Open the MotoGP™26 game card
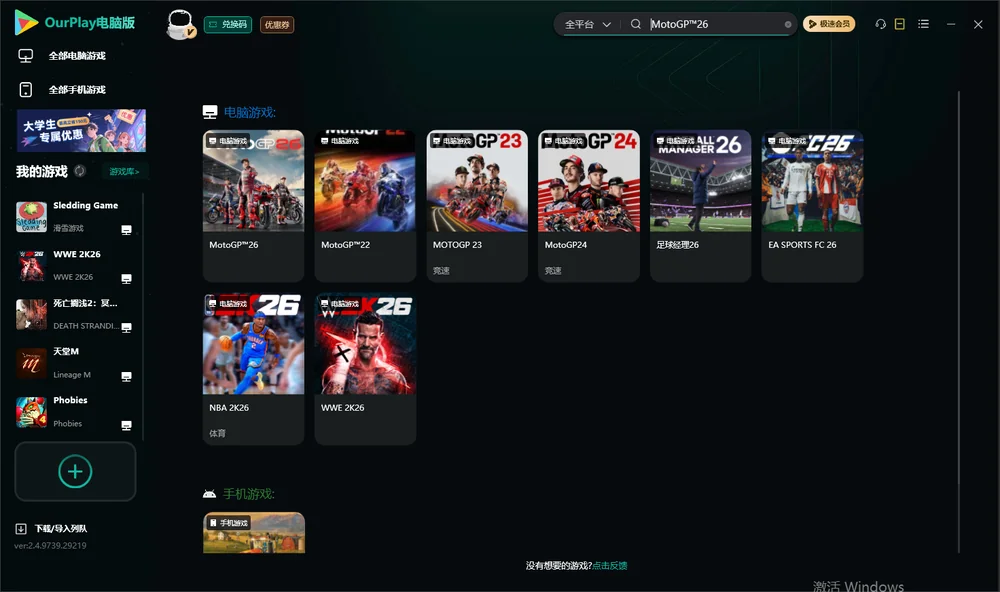 (253, 205)
